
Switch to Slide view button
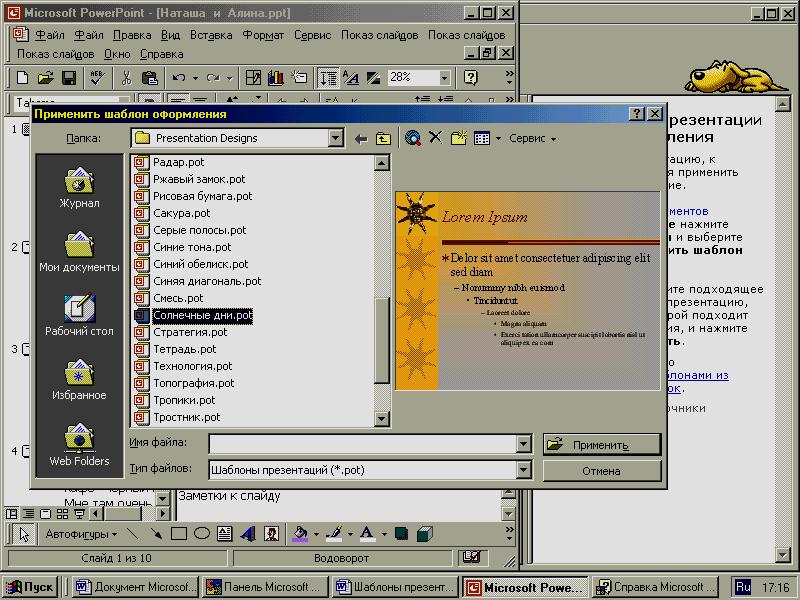click(45, 514)
